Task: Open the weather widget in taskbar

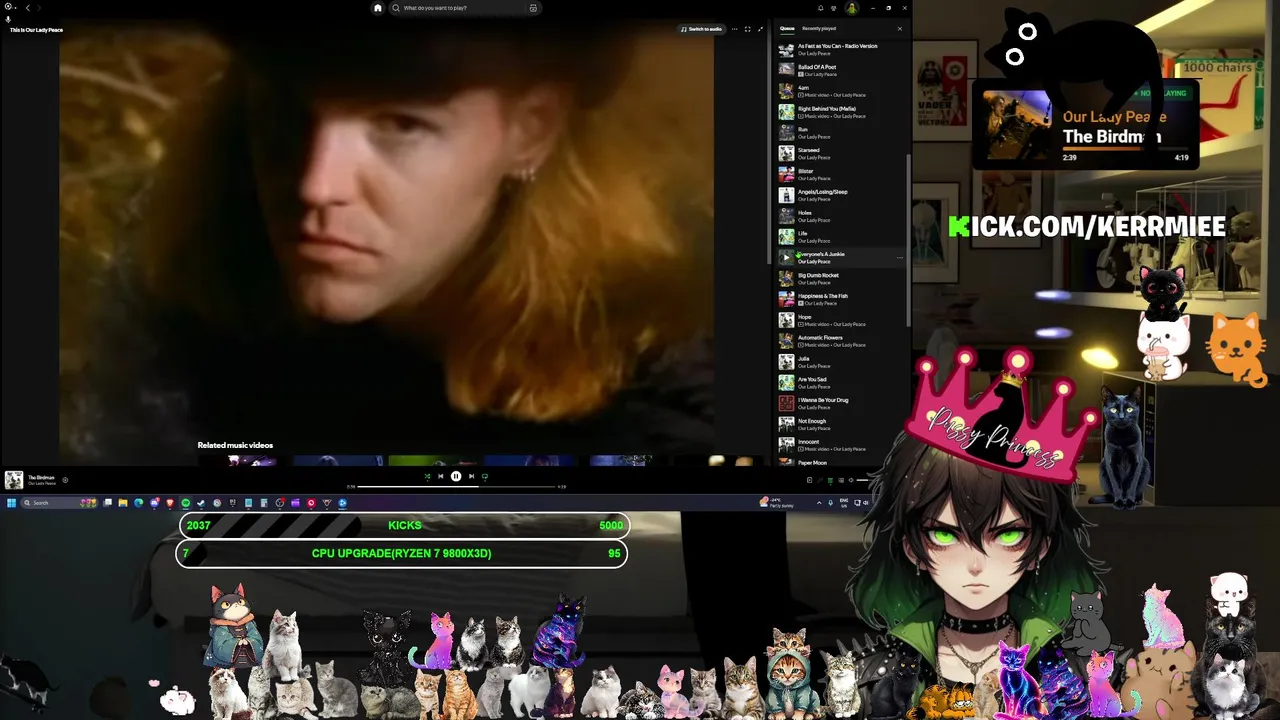Action: tap(777, 503)
